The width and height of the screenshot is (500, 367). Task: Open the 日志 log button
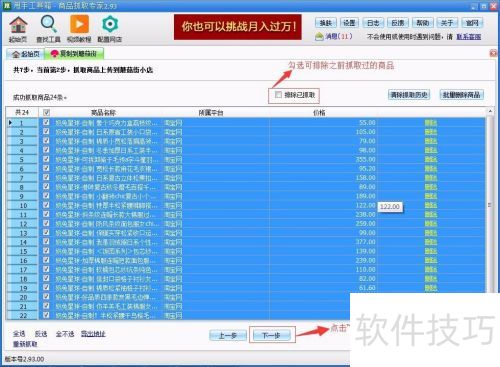coord(373,23)
